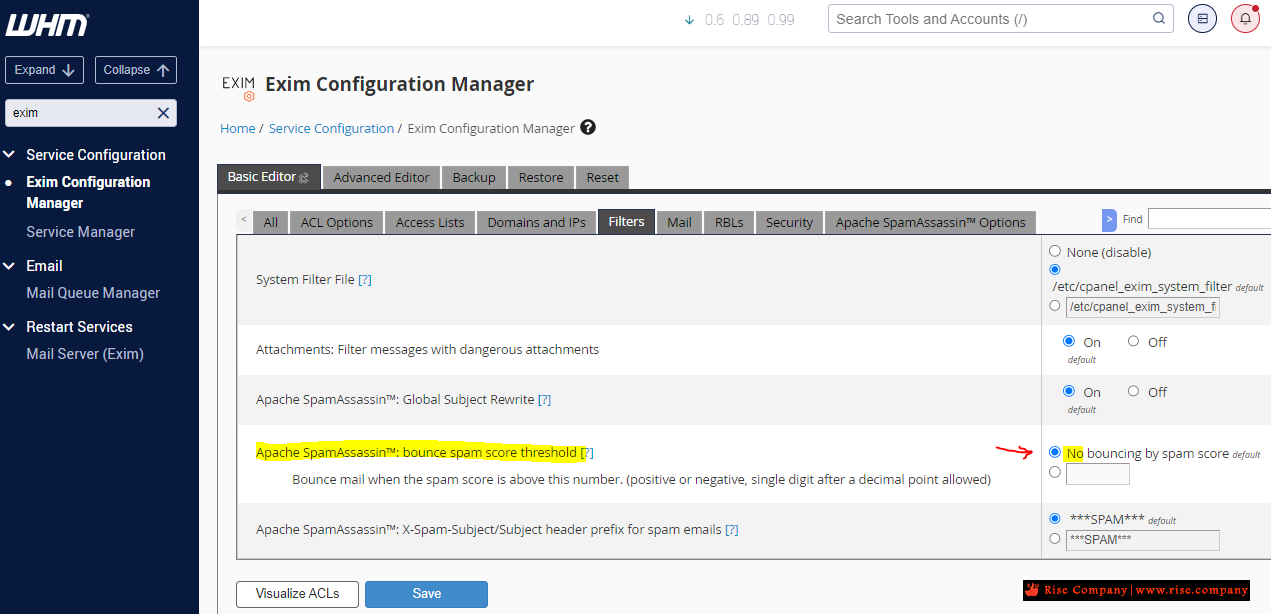1271x614 pixels.
Task: Switch to the Advanced Editor tab
Action: [x=381, y=177]
